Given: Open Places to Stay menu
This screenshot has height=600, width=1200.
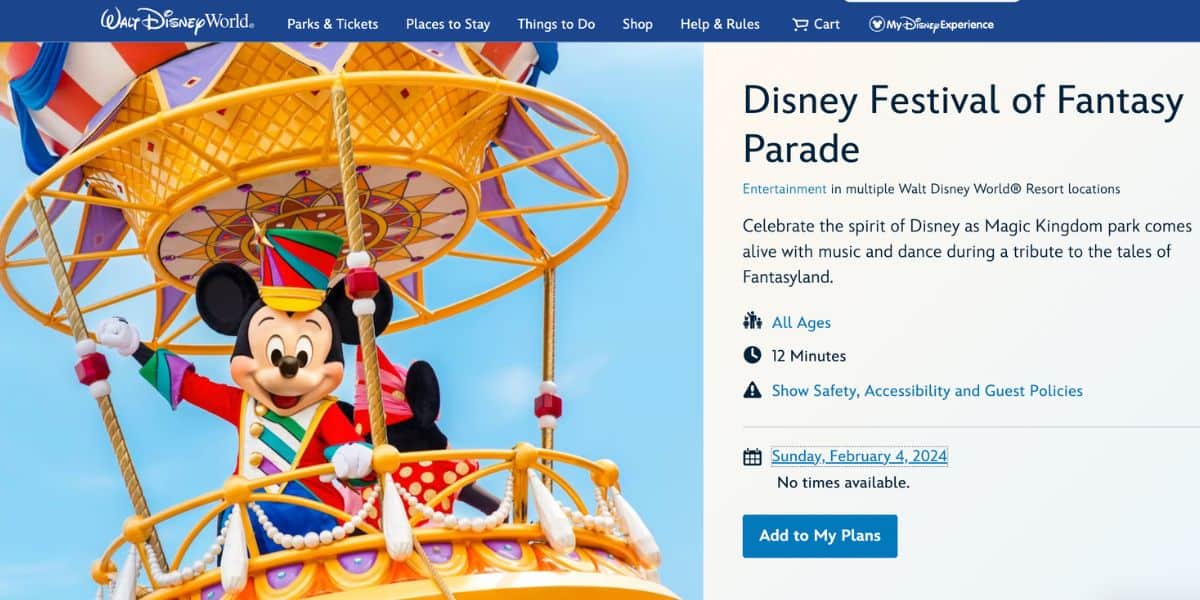Looking at the screenshot, I should (x=448, y=24).
